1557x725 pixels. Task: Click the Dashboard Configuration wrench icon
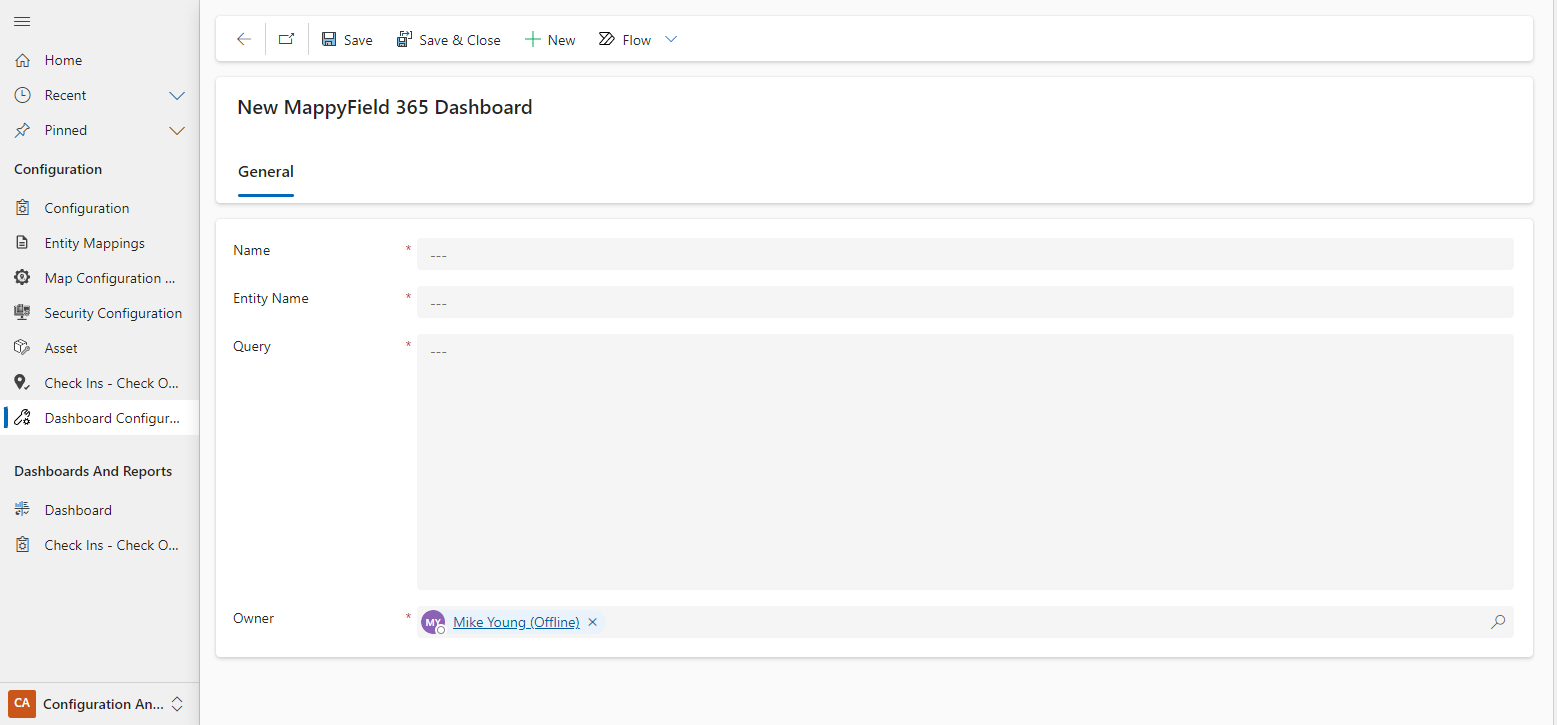coord(22,418)
